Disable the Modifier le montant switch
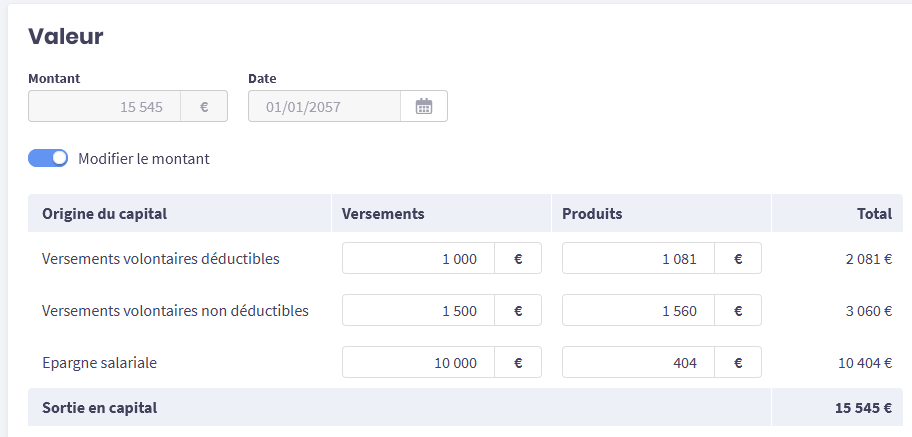 (x=48, y=158)
